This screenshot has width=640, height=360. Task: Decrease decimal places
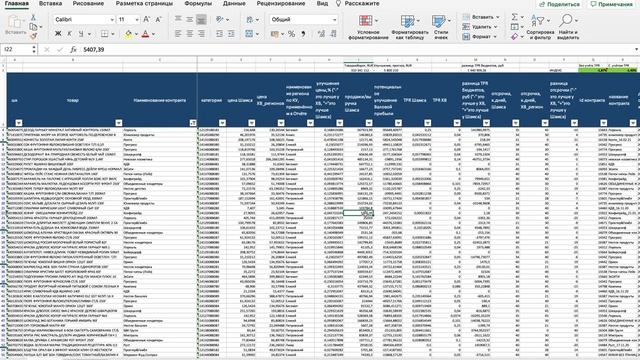click(x=333, y=34)
